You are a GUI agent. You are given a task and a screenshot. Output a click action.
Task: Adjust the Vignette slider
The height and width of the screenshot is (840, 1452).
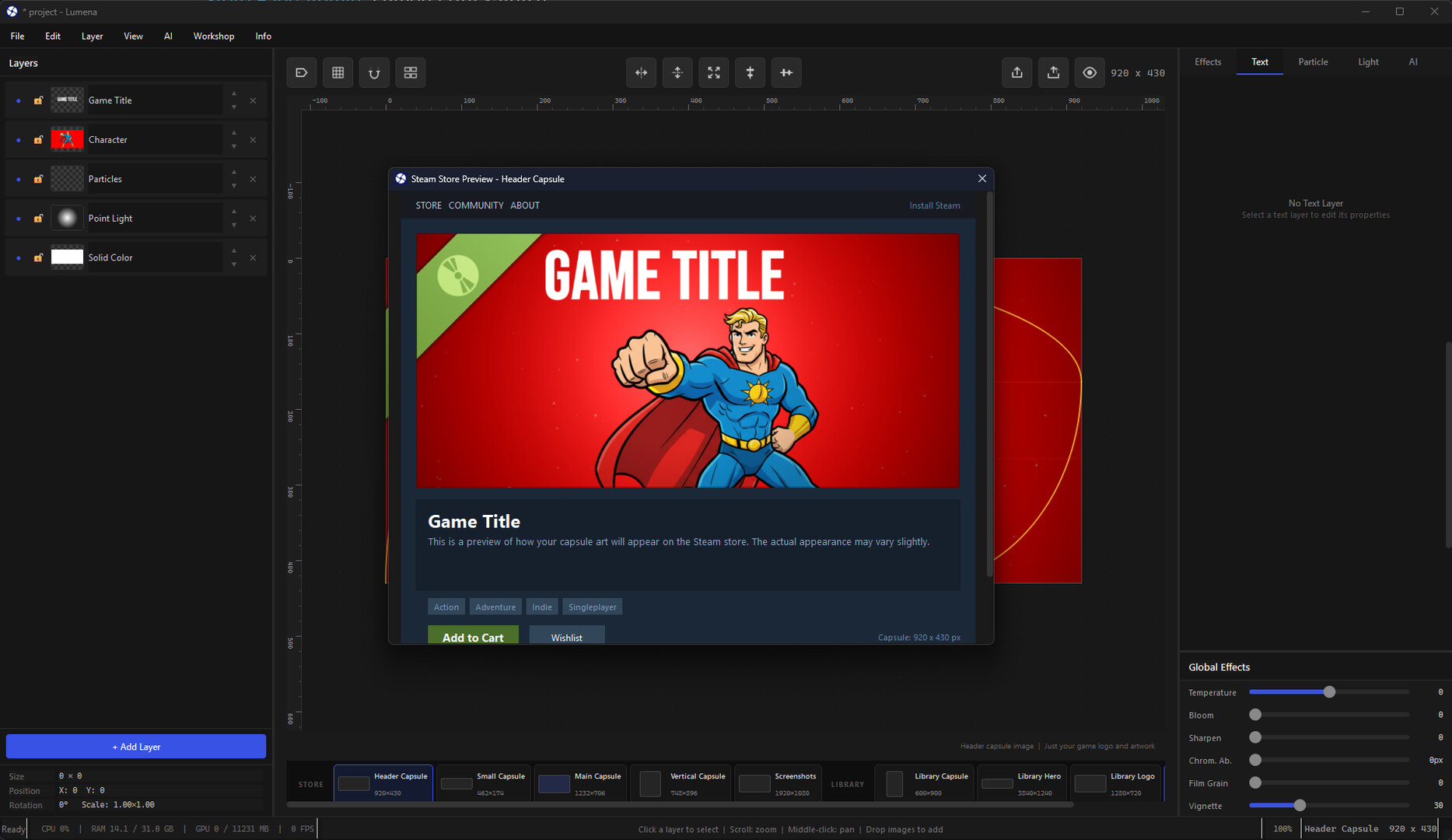1300,806
